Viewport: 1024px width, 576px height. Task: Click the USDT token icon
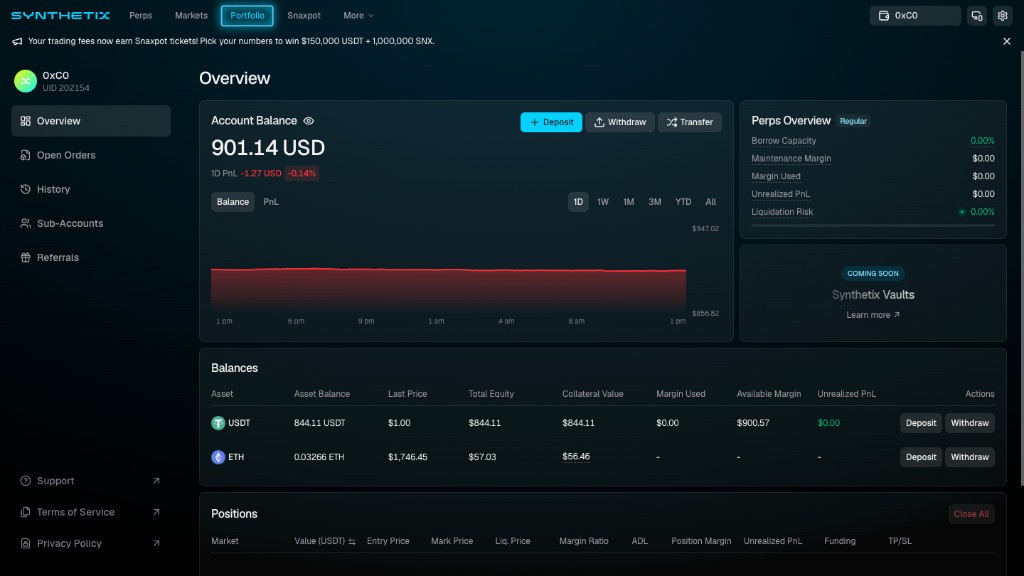tap(218, 423)
